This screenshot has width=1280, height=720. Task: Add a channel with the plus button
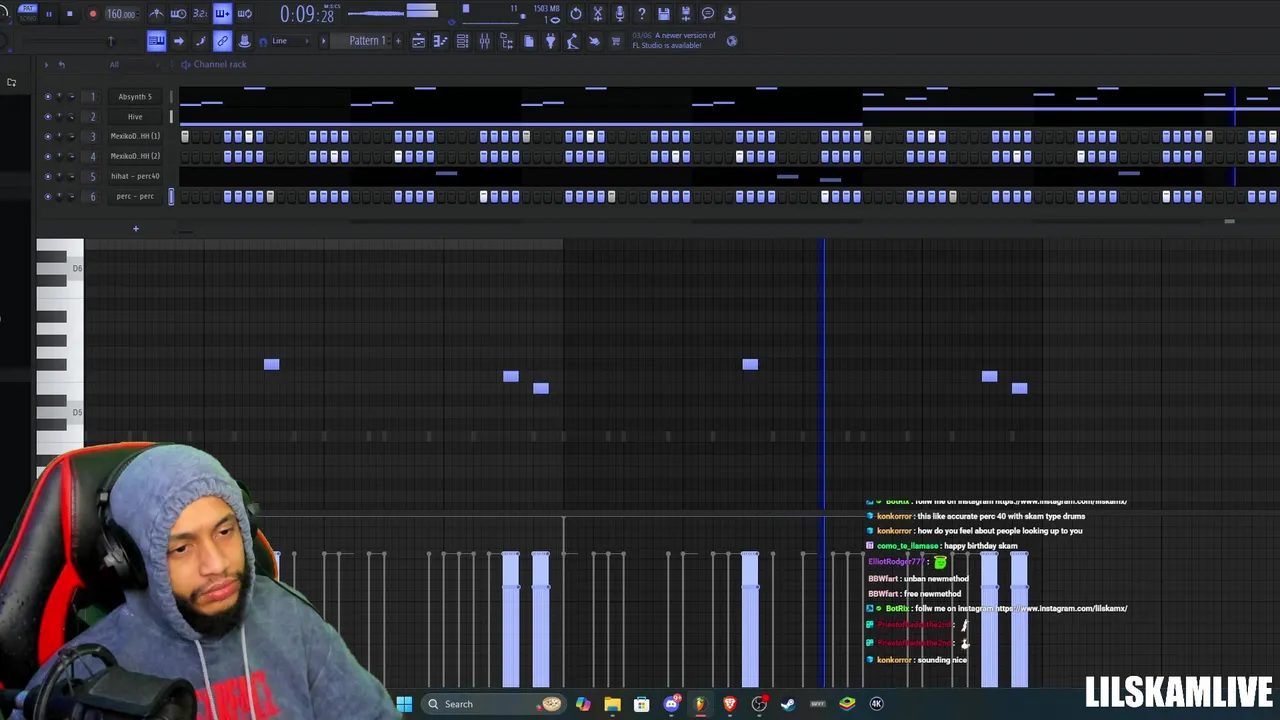[x=136, y=229]
